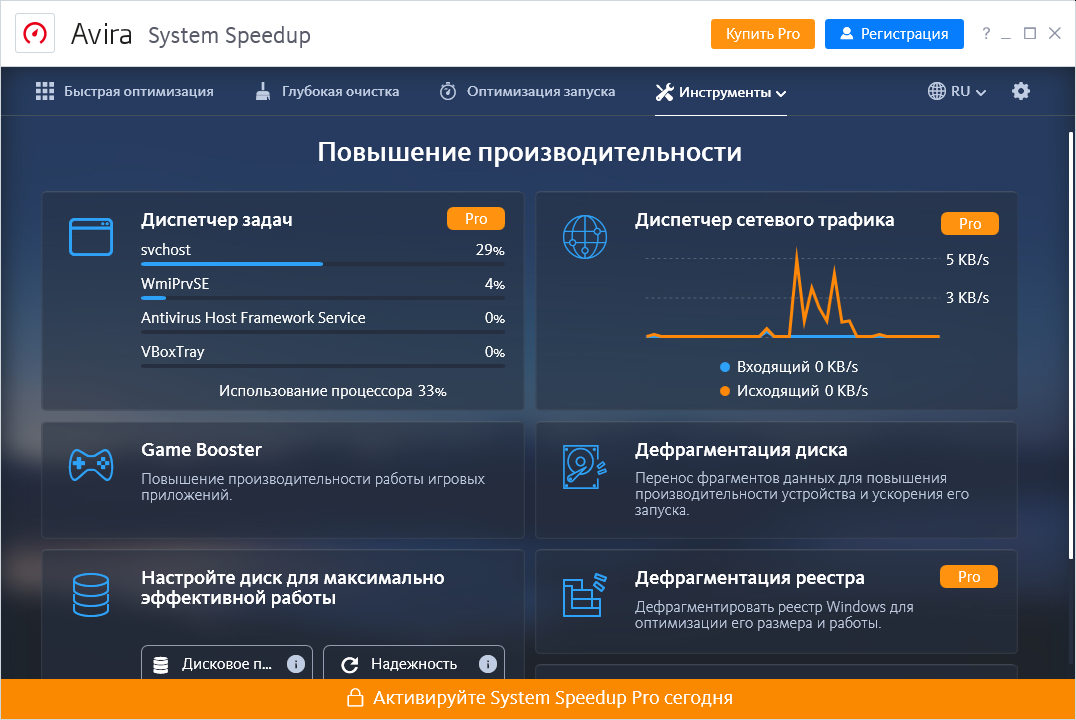Switch to Оптимизация запуска tab

[527, 91]
